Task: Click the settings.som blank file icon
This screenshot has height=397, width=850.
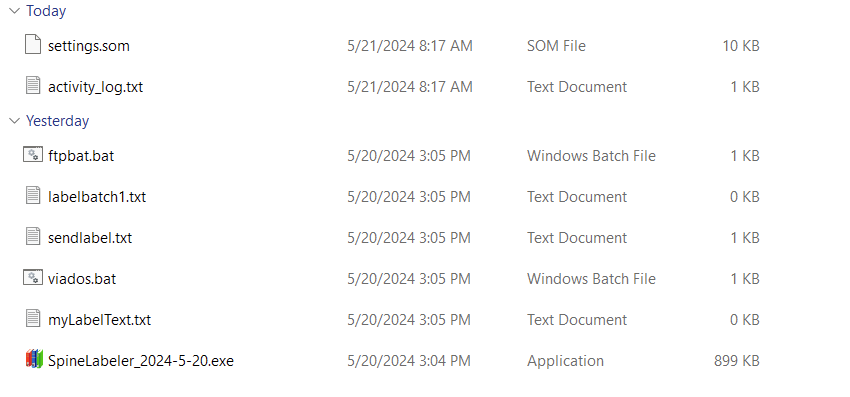Action: pyautogui.click(x=33, y=44)
